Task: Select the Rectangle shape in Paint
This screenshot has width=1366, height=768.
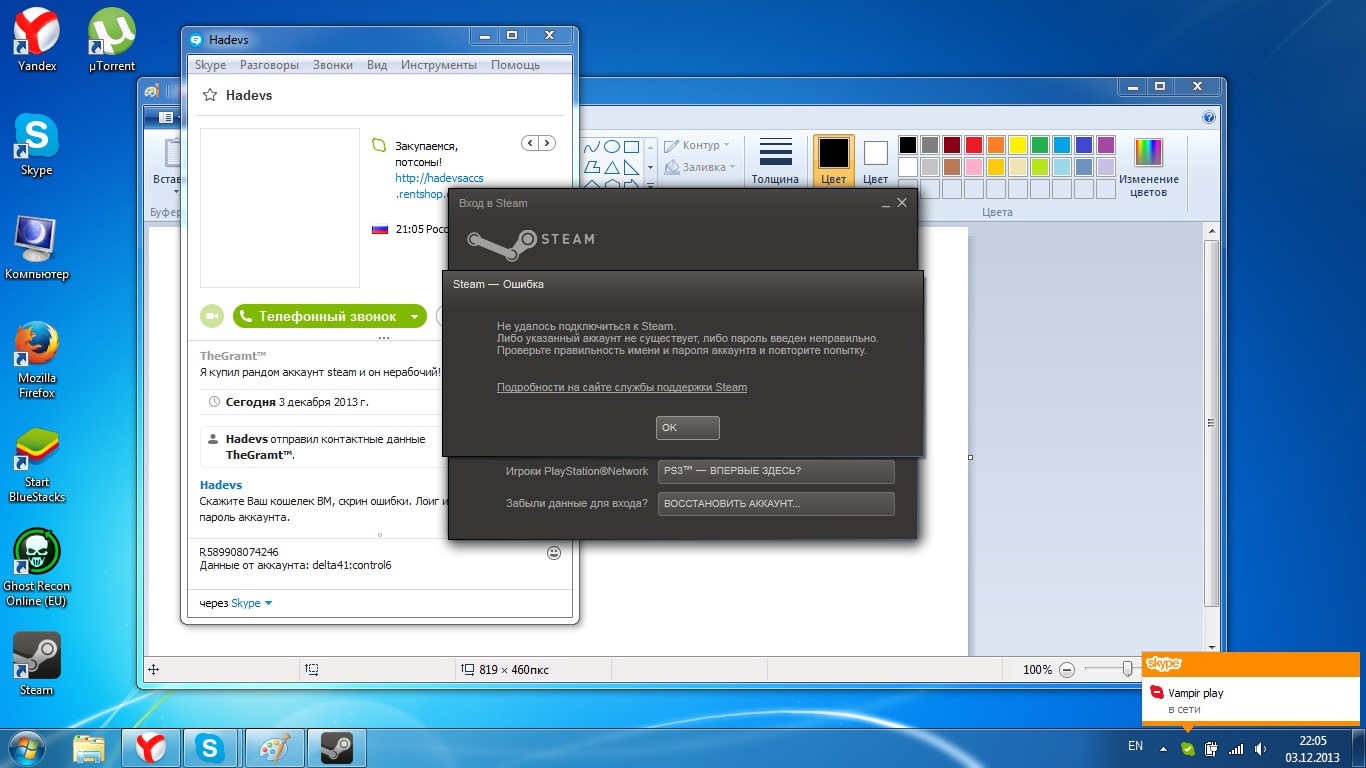Action: [x=631, y=146]
